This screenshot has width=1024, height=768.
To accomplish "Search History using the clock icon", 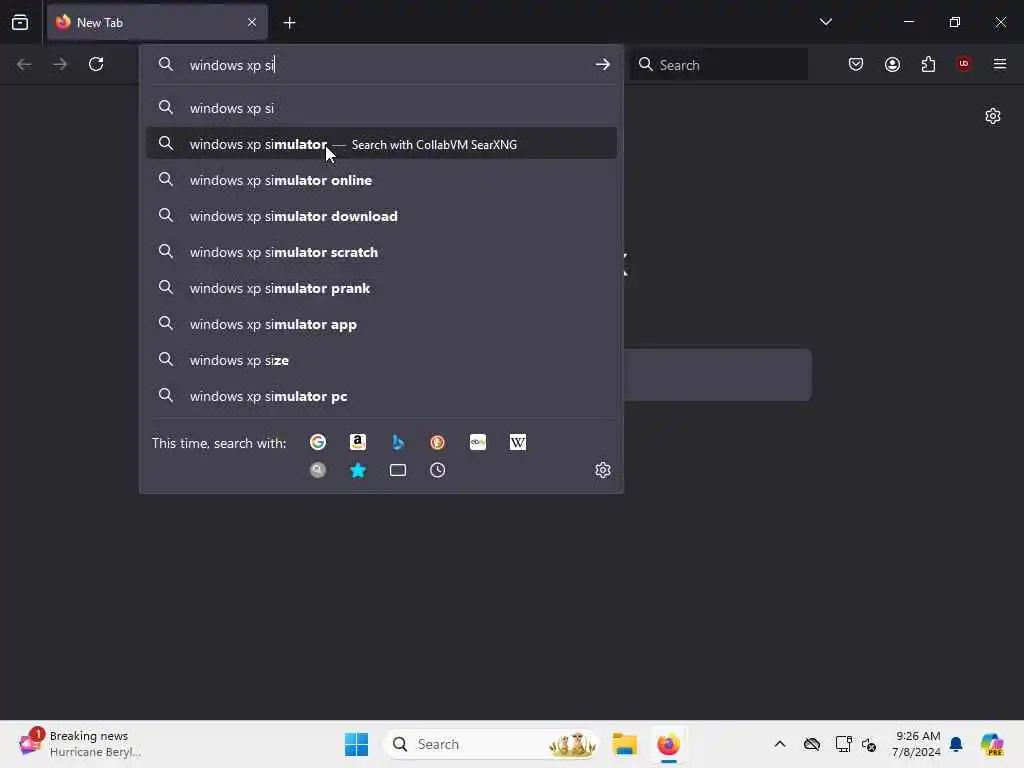I will click(438, 470).
